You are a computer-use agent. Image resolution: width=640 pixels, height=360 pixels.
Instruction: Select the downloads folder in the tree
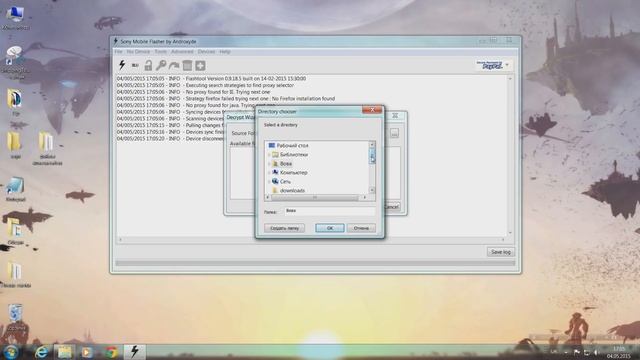coord(292,190)
